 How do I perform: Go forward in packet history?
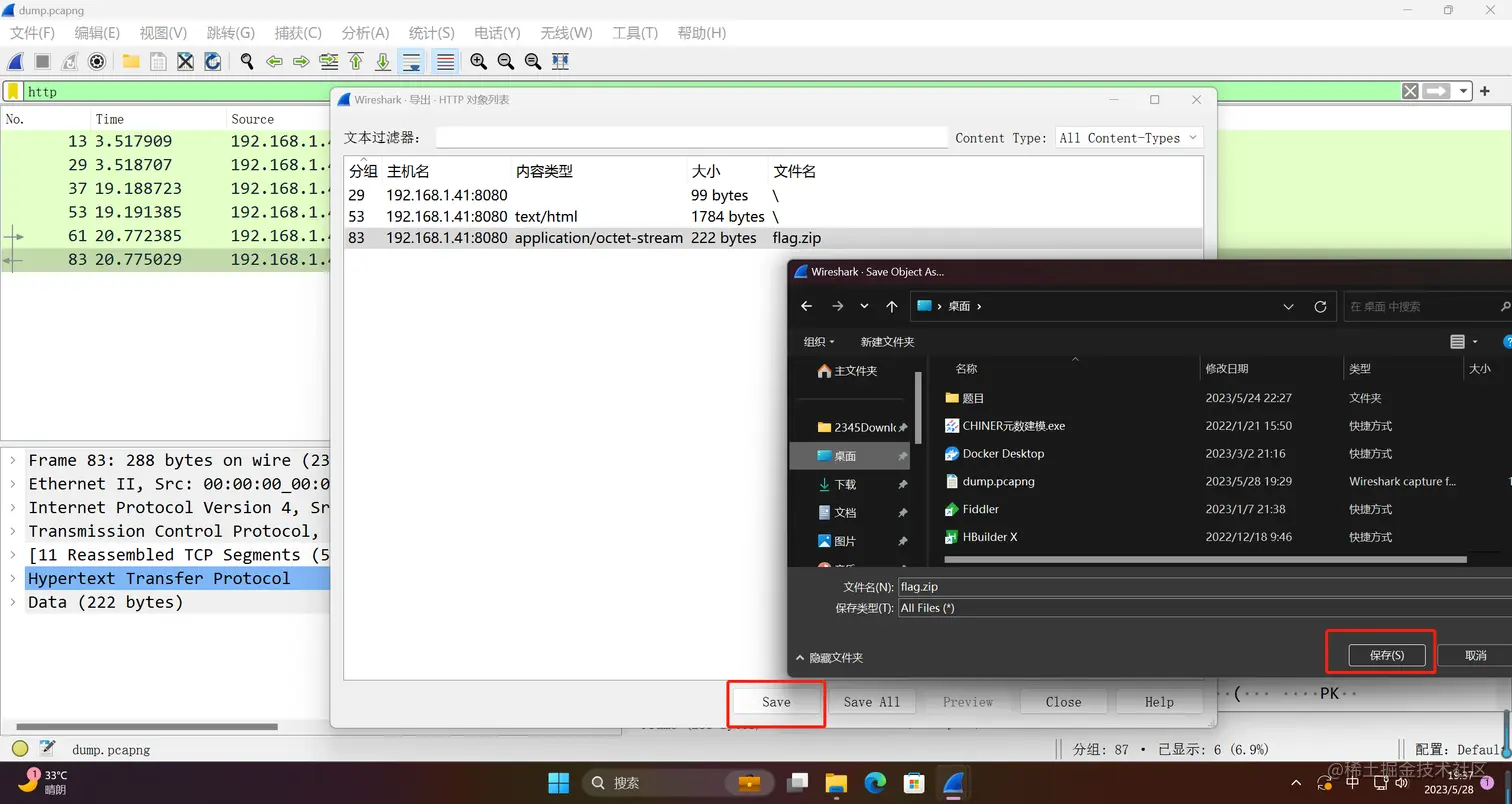pos(301,62)
